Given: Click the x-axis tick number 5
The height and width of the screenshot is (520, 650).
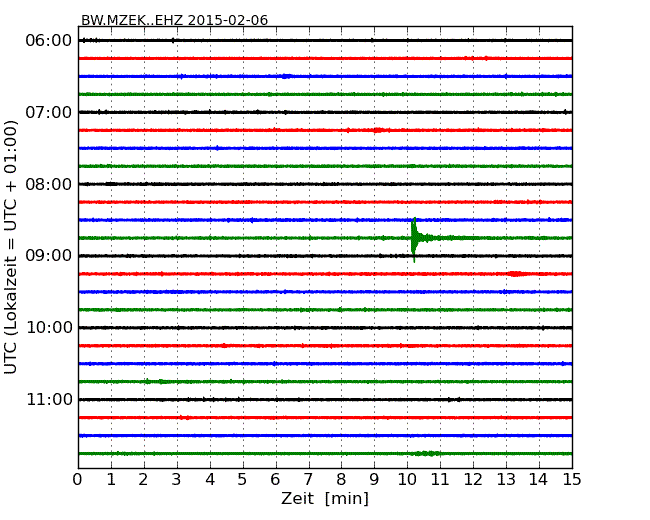Looking at the screenshot, I should (243, 479).
